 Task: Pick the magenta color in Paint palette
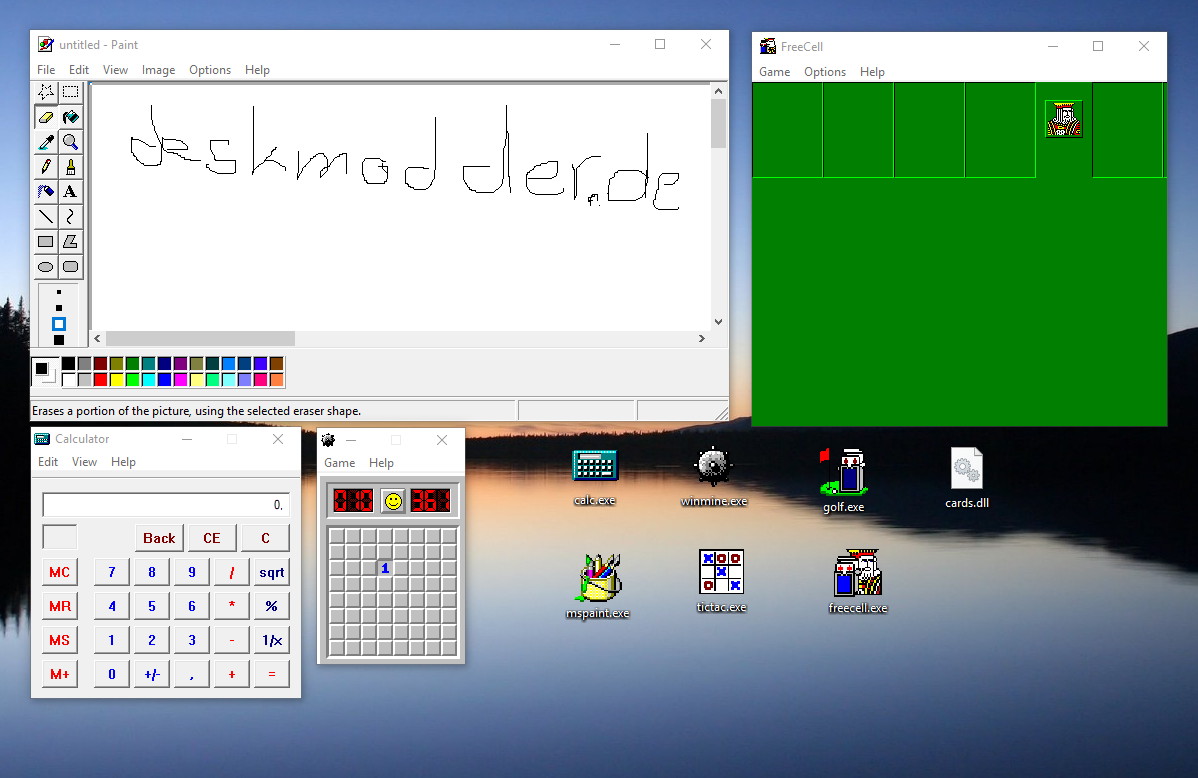pos(180,380)
